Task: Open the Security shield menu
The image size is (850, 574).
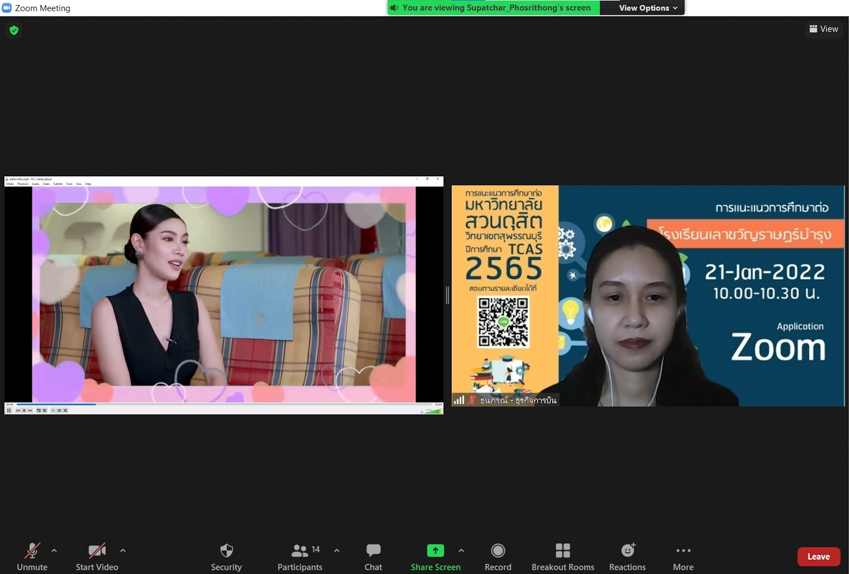Action: point(227,557)
